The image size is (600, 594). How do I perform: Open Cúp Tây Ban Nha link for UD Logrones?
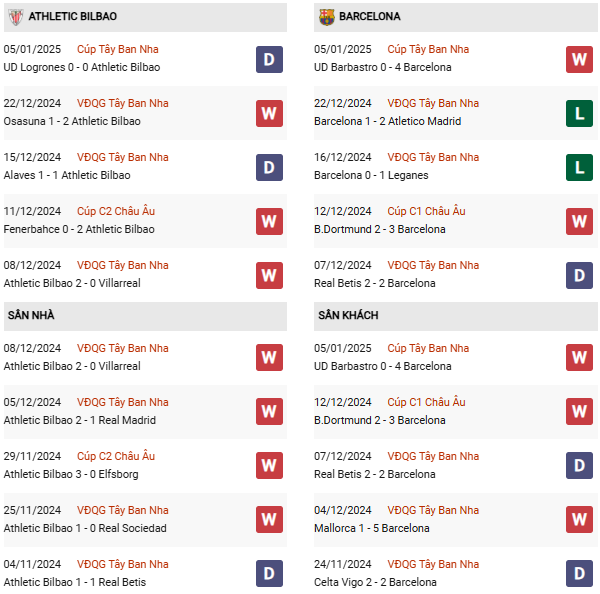[117, 49]
